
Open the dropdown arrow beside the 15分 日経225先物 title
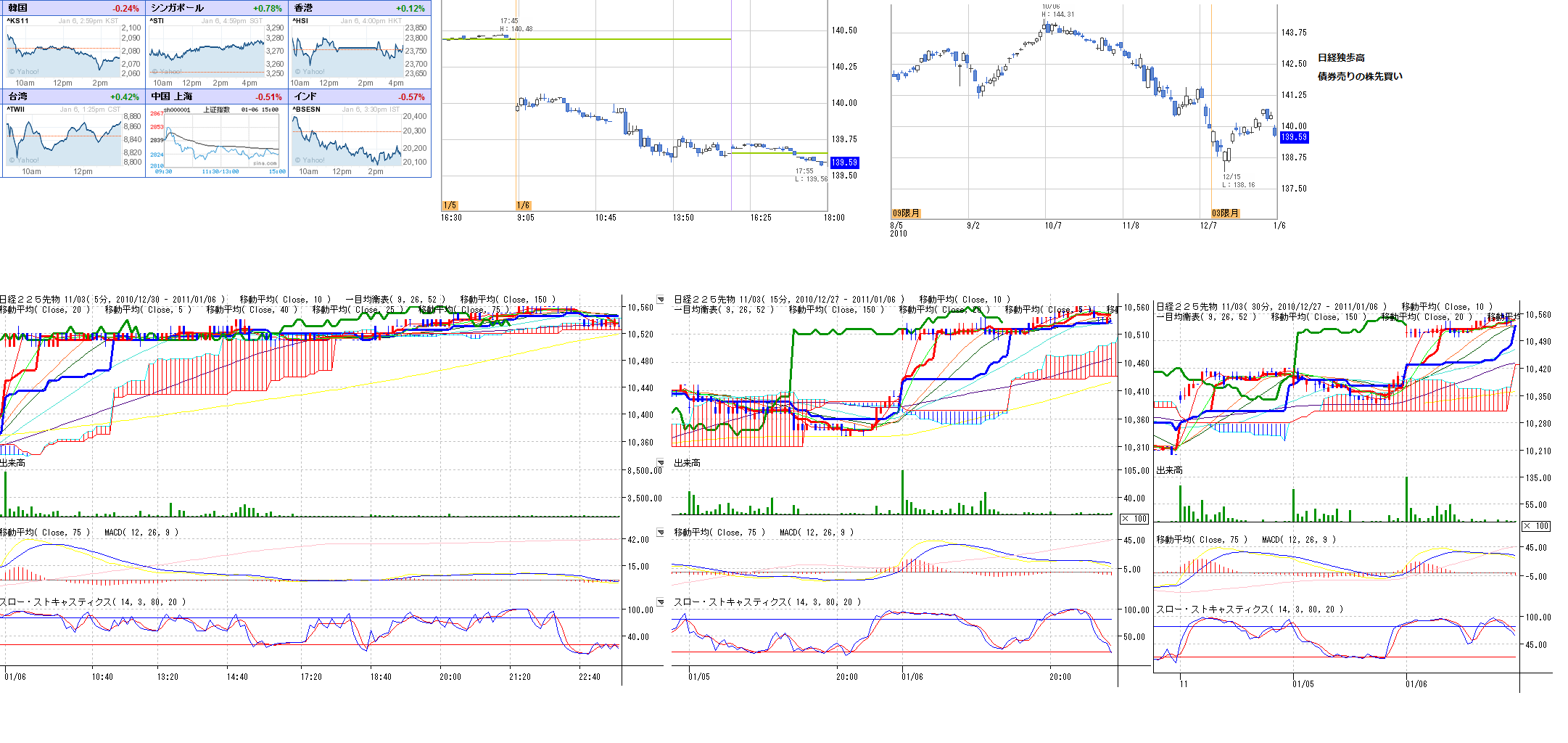click(661, 300)
